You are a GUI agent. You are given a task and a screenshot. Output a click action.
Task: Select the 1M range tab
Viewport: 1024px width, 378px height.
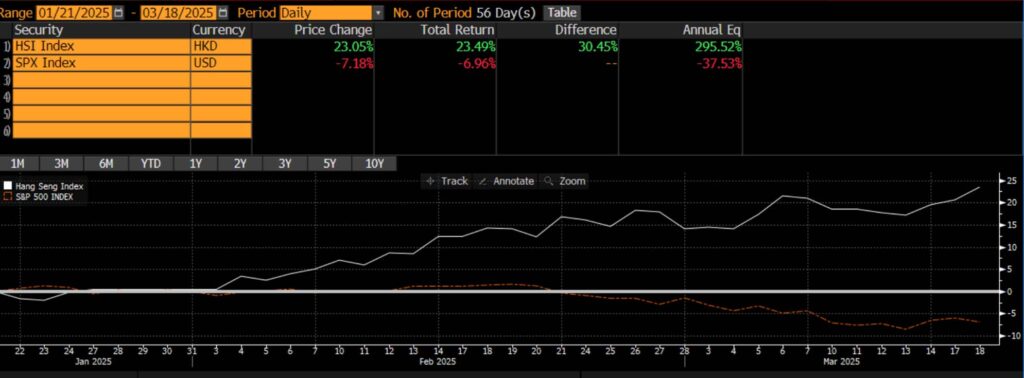[18, 164]
